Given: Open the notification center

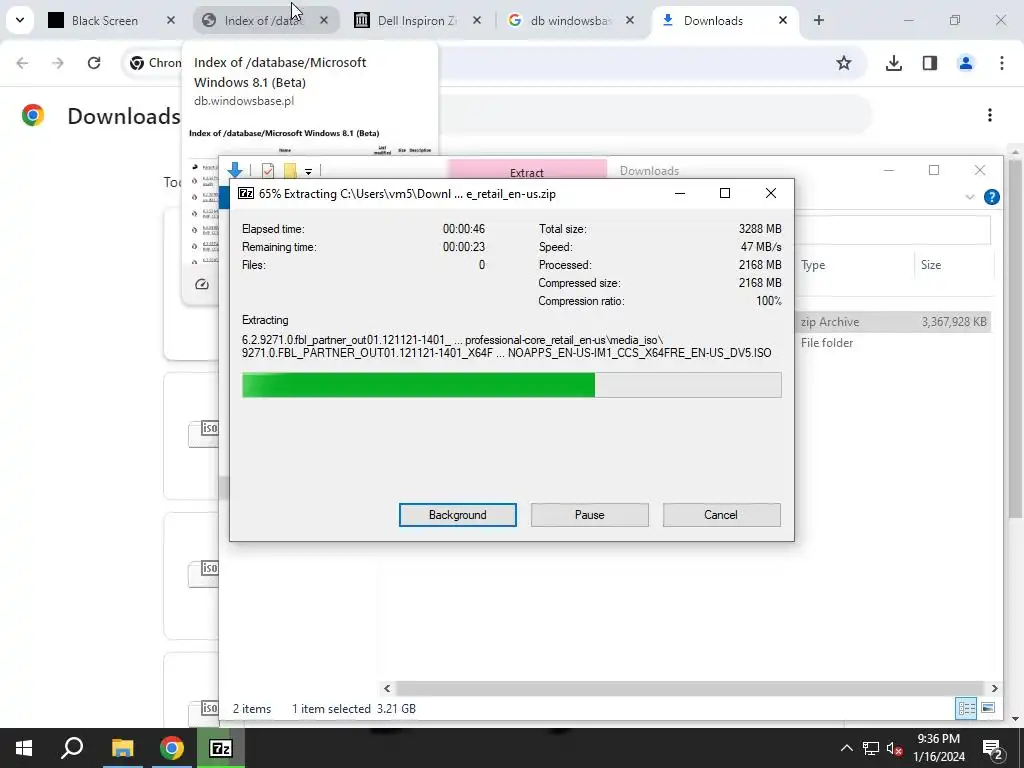Looking at the screenshot, I should coord(993,748).
